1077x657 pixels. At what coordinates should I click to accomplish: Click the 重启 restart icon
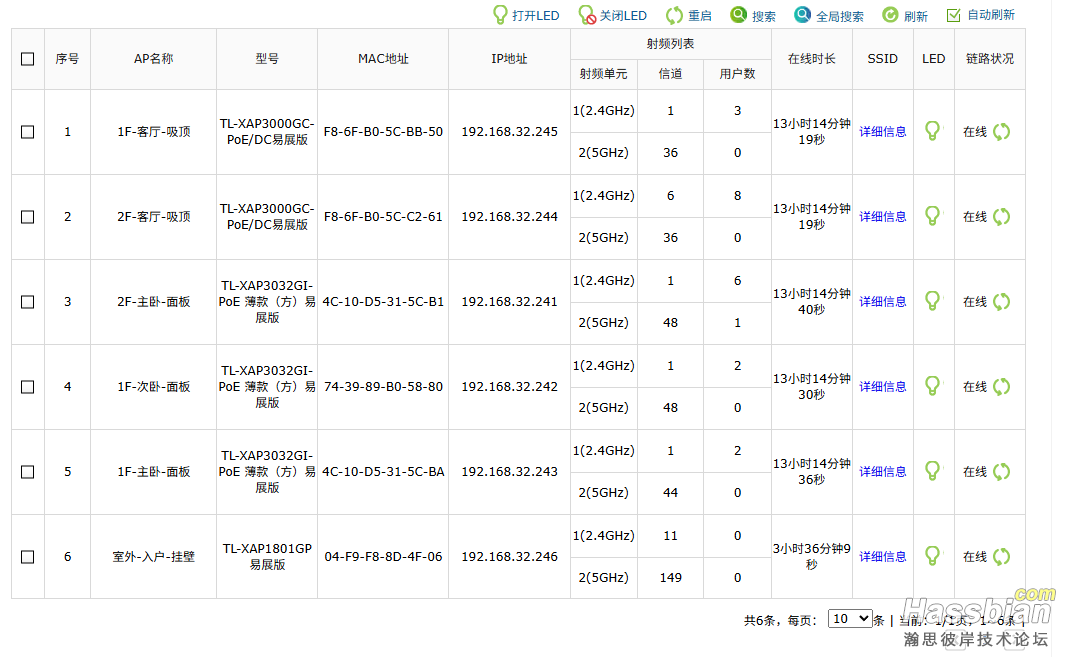tap(674, 15)
